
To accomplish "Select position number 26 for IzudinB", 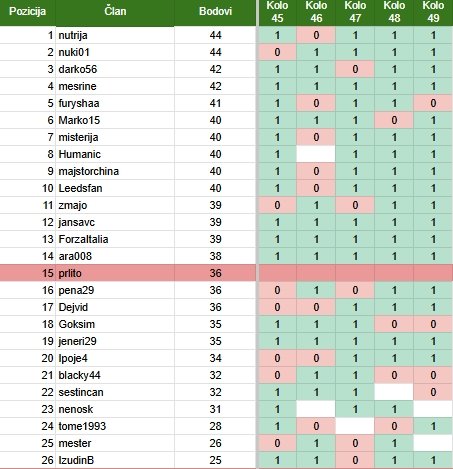I will tap(47, 460).
